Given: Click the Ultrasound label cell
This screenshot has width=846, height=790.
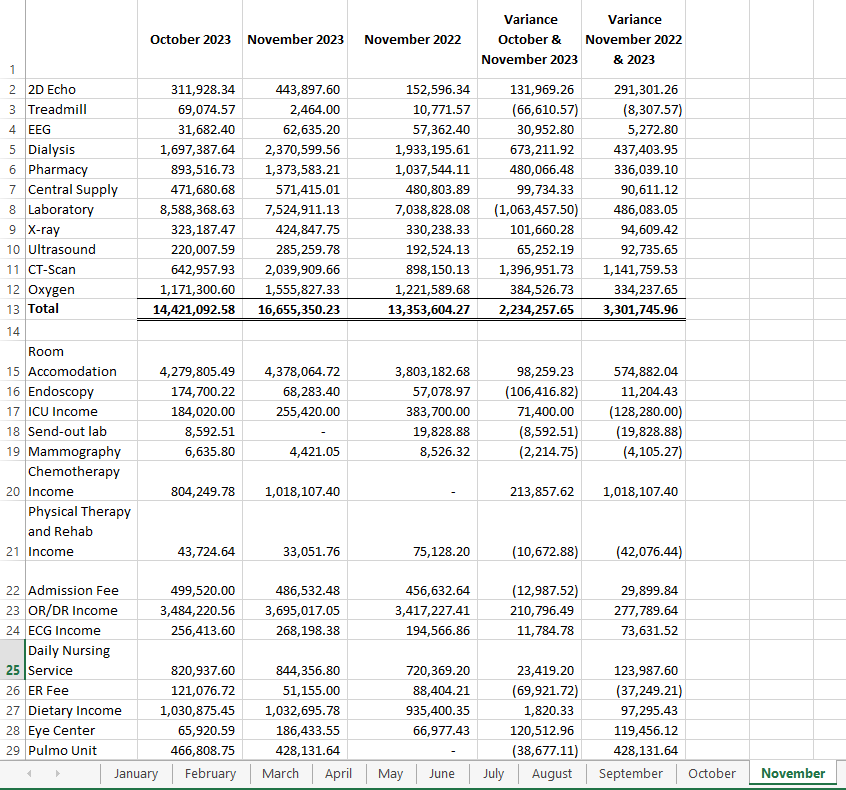Looking at the screenshot, I should pos(81,249).
